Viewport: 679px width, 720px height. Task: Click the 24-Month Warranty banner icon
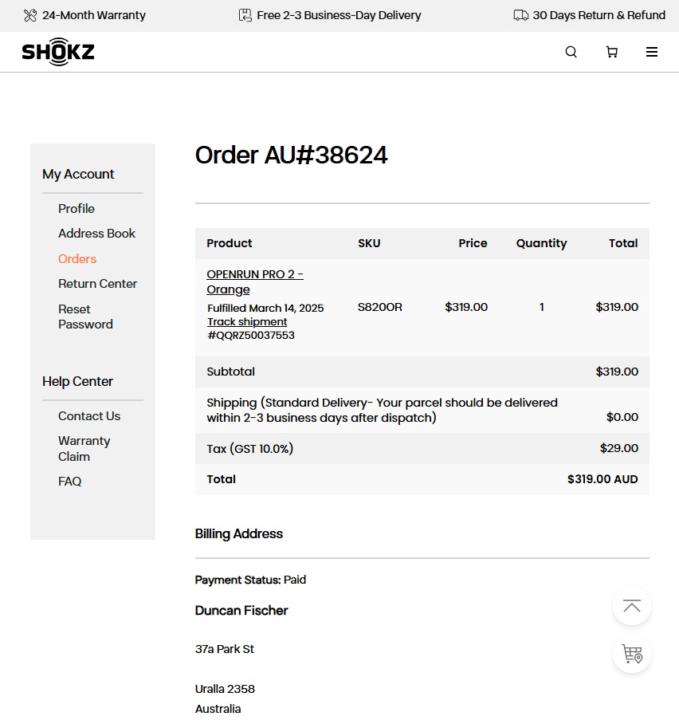point(30,15)
